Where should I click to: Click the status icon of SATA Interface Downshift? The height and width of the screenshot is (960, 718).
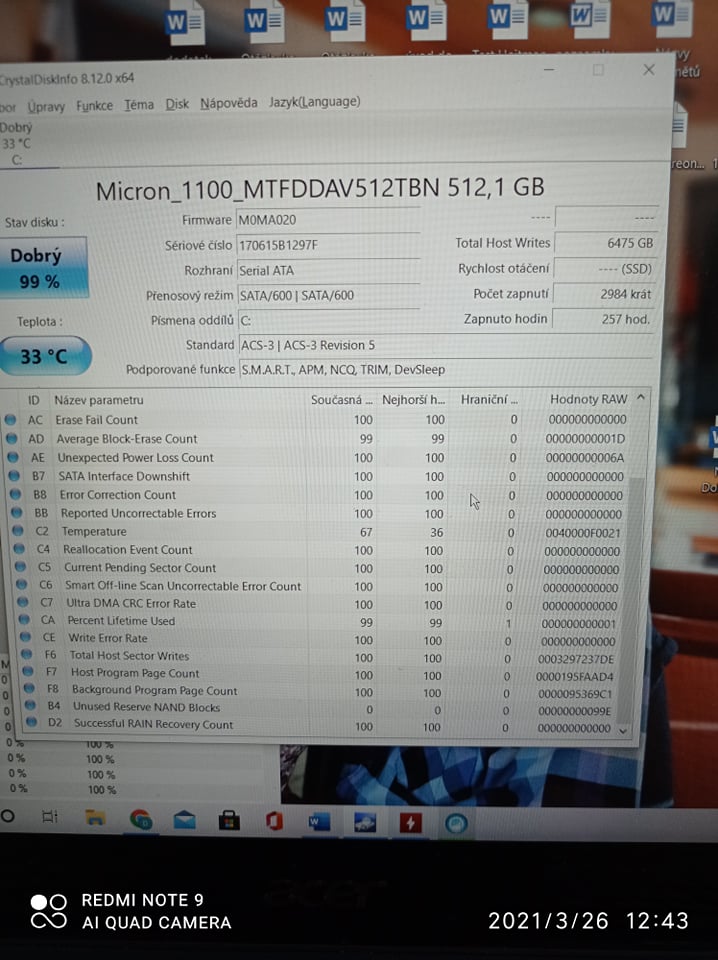(14, 476)
